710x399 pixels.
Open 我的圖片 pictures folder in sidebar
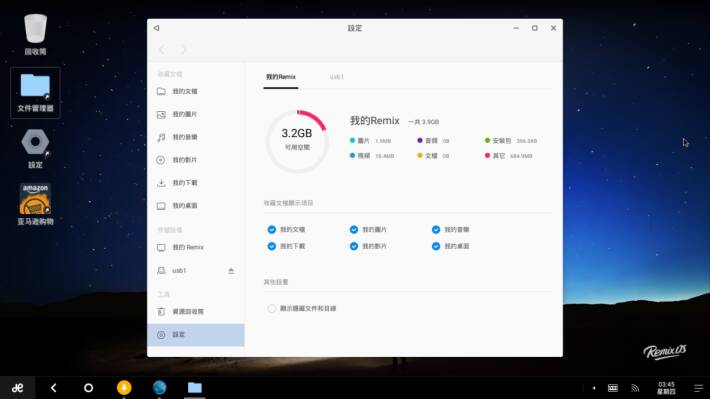pos(196,114)
